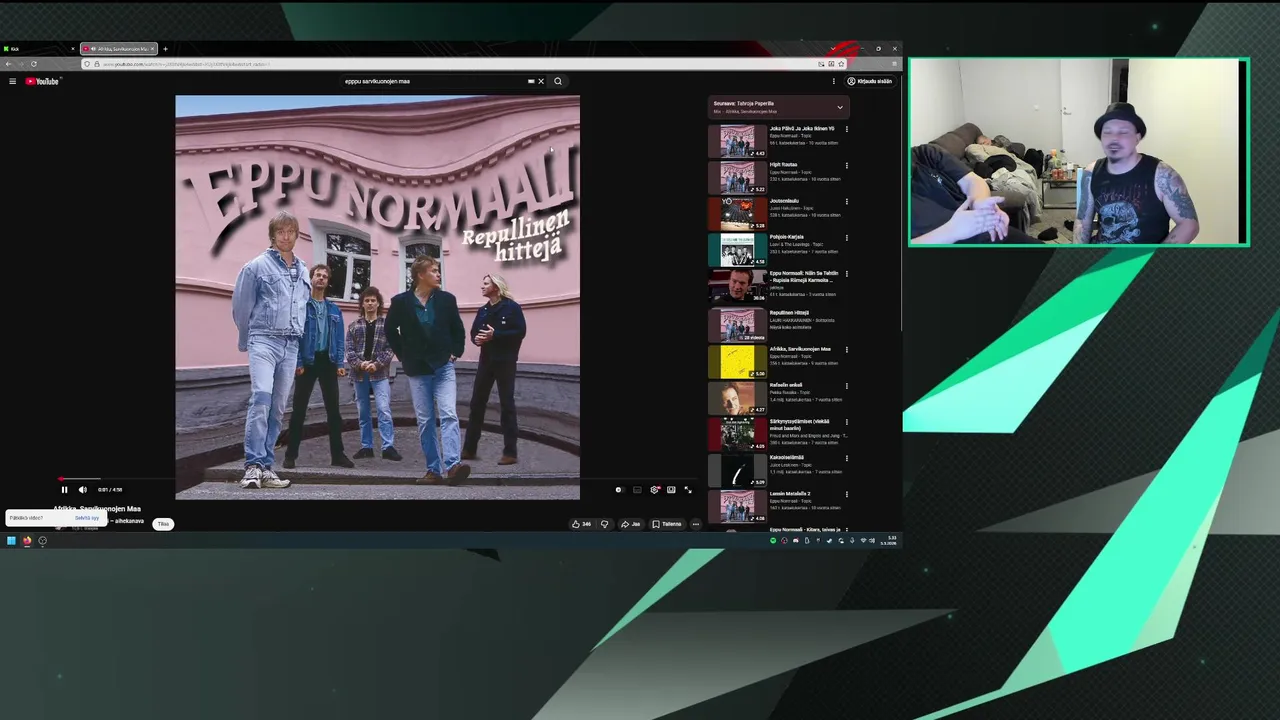Image resolution: width=1280 pixels, height=720 pixels.
Task: Open options menu for Näin Se Tehtiin video
Action: click(847, 273)
